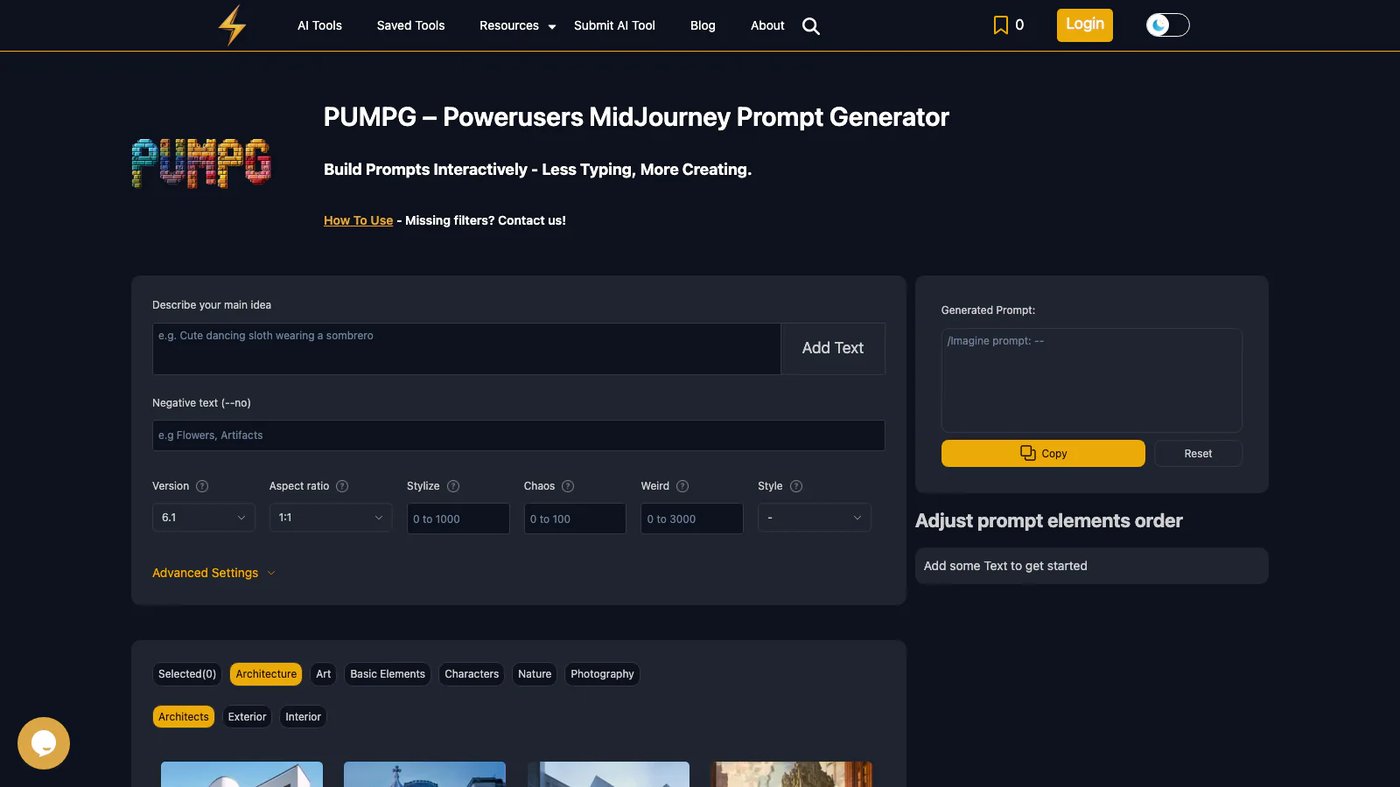Open the search magnifier icon
The image size is (1400, 787).
811,26
